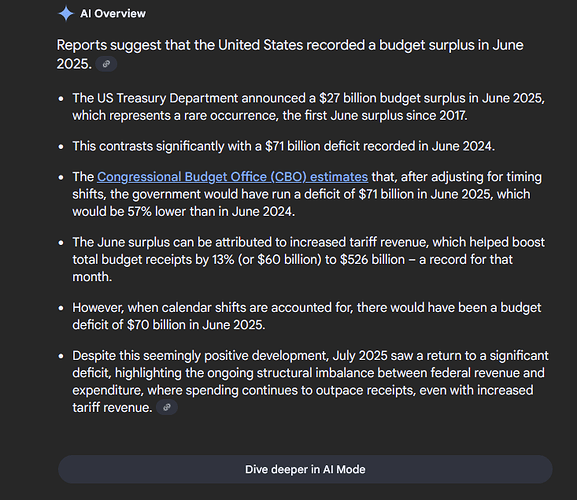Screen dimensions: 577x500
Task: Click the bullet marker before the CBO estimates item
Action: [x=61, y=177]
